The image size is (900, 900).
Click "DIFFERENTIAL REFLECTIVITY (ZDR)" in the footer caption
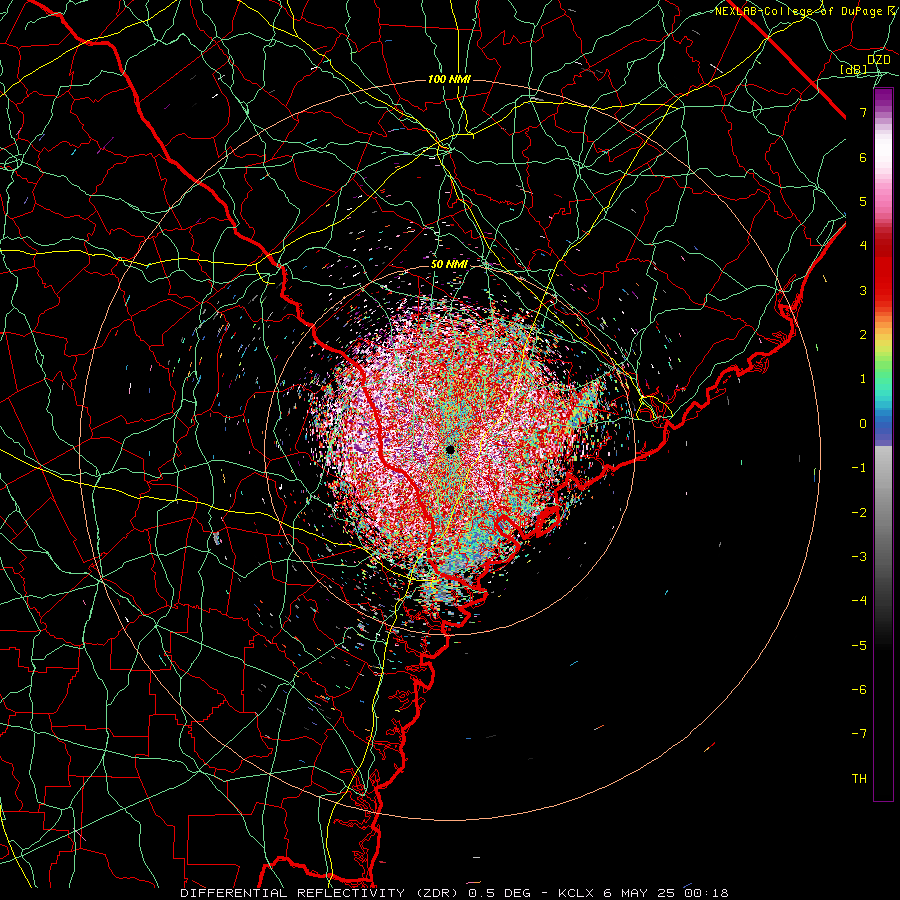[321, 893]
